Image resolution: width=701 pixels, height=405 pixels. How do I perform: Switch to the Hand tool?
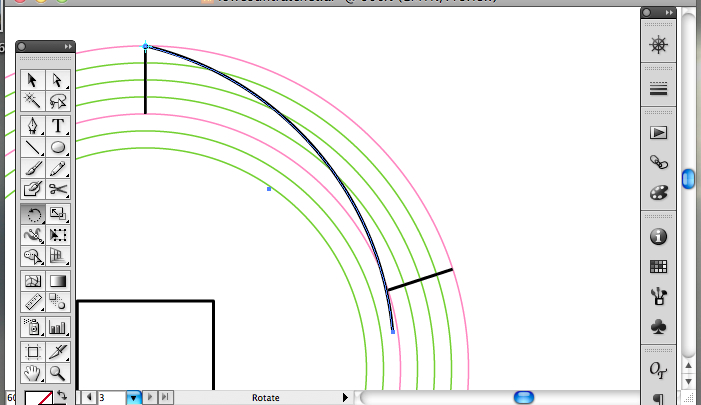(32, 373)
